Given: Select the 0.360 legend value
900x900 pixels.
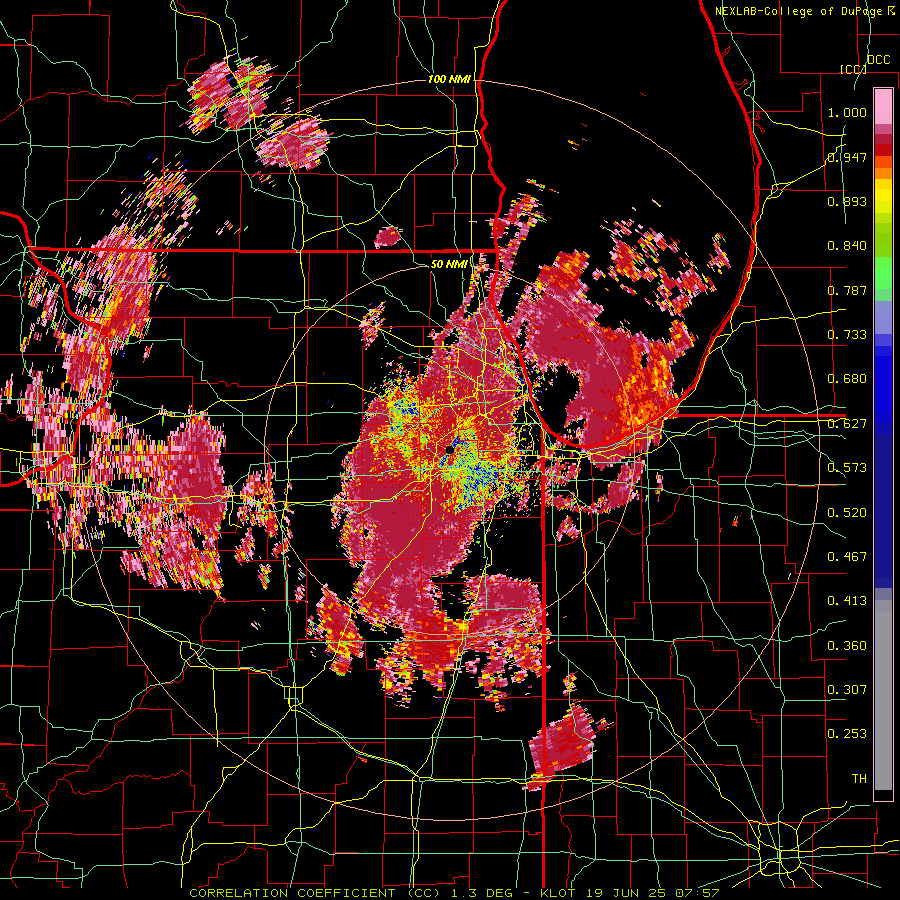Looking at the screenshot, I should tap(847, 646).
